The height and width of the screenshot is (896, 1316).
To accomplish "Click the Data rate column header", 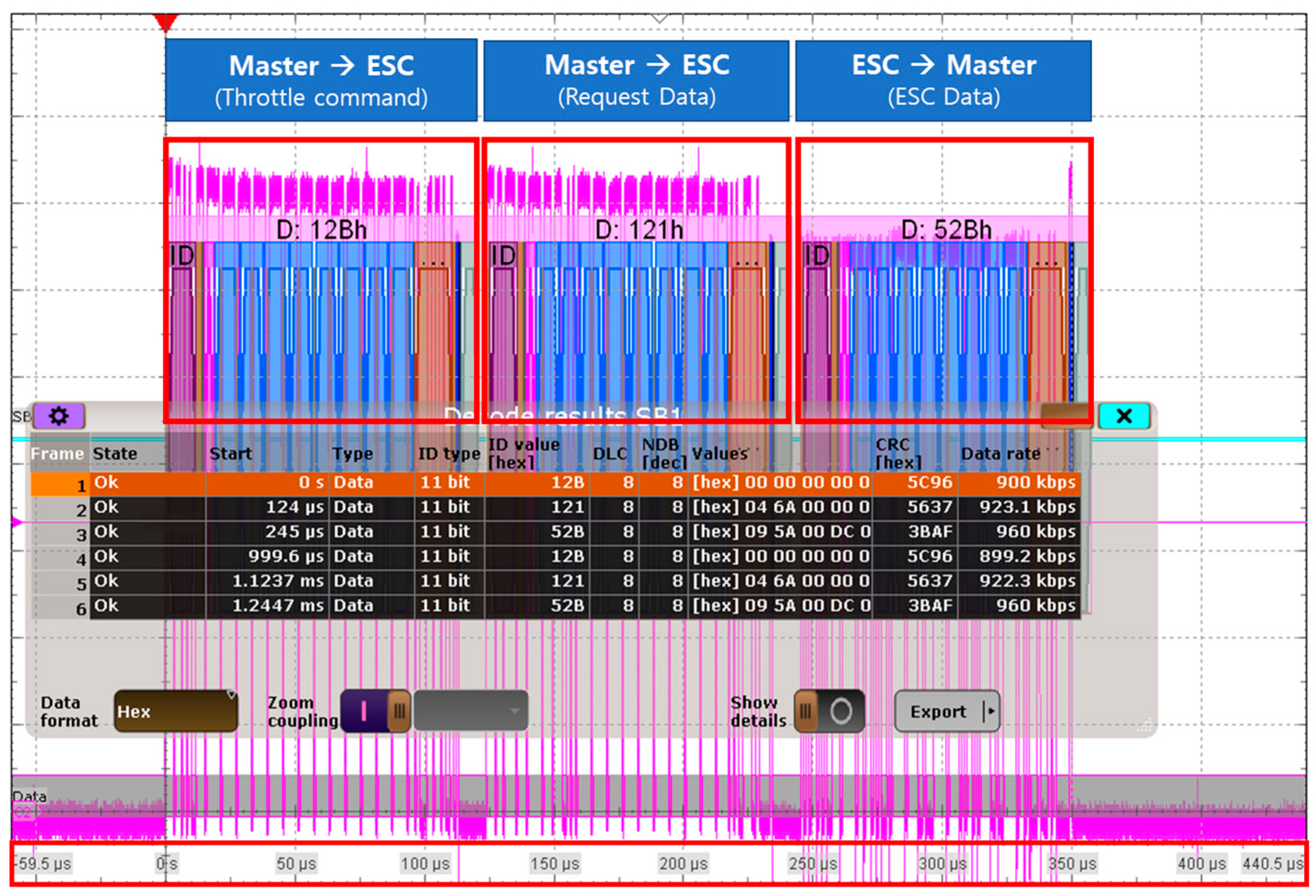I will (1001, 453).
